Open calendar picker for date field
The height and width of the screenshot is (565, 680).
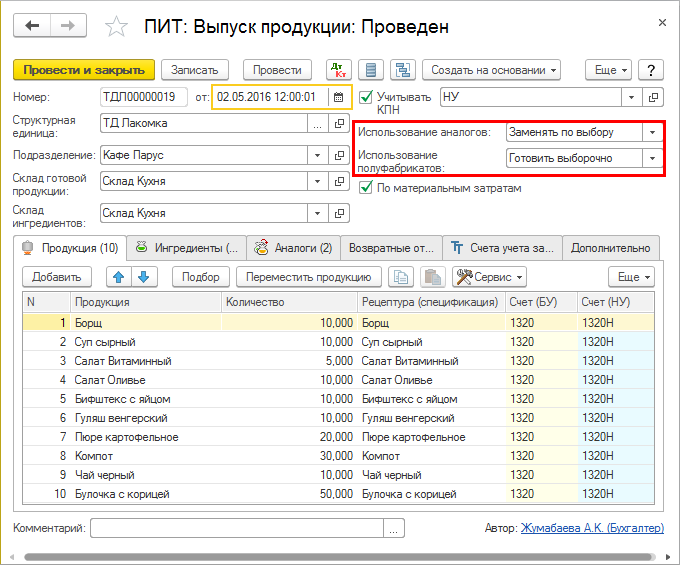(x=339, y=97)
